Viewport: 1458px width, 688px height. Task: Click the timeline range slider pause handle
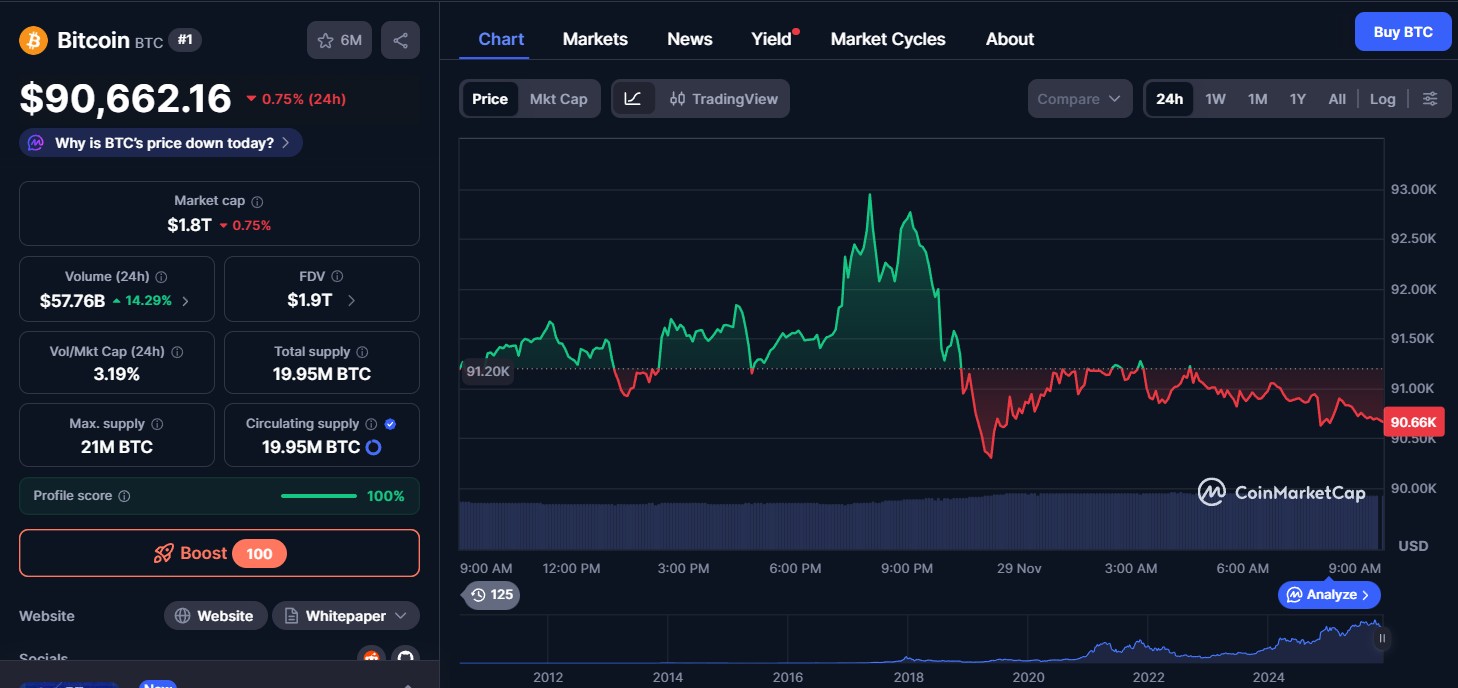(x=1382, y=638)
